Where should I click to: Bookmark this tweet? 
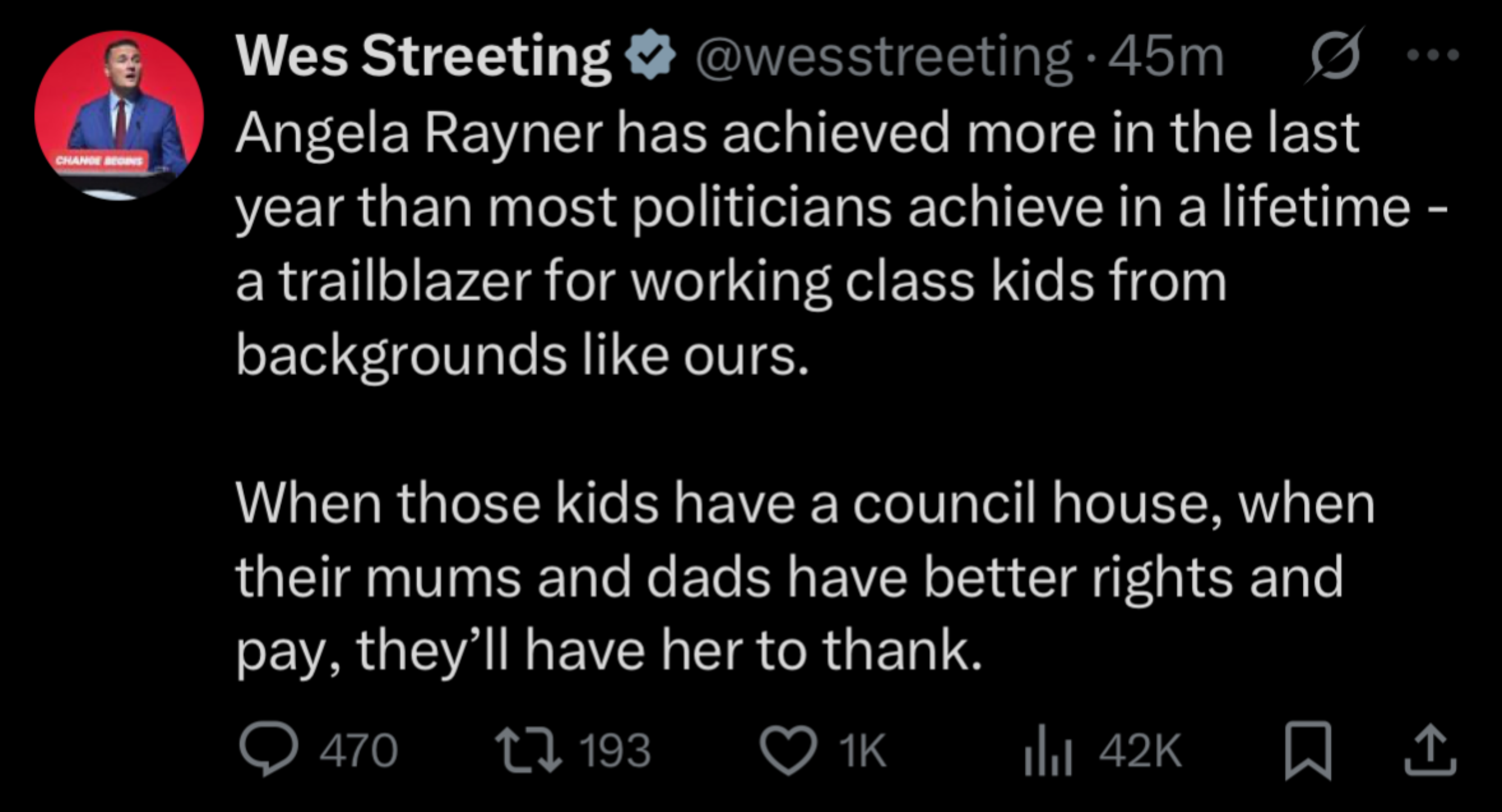pyautogui.click(x=1308, y=751)
